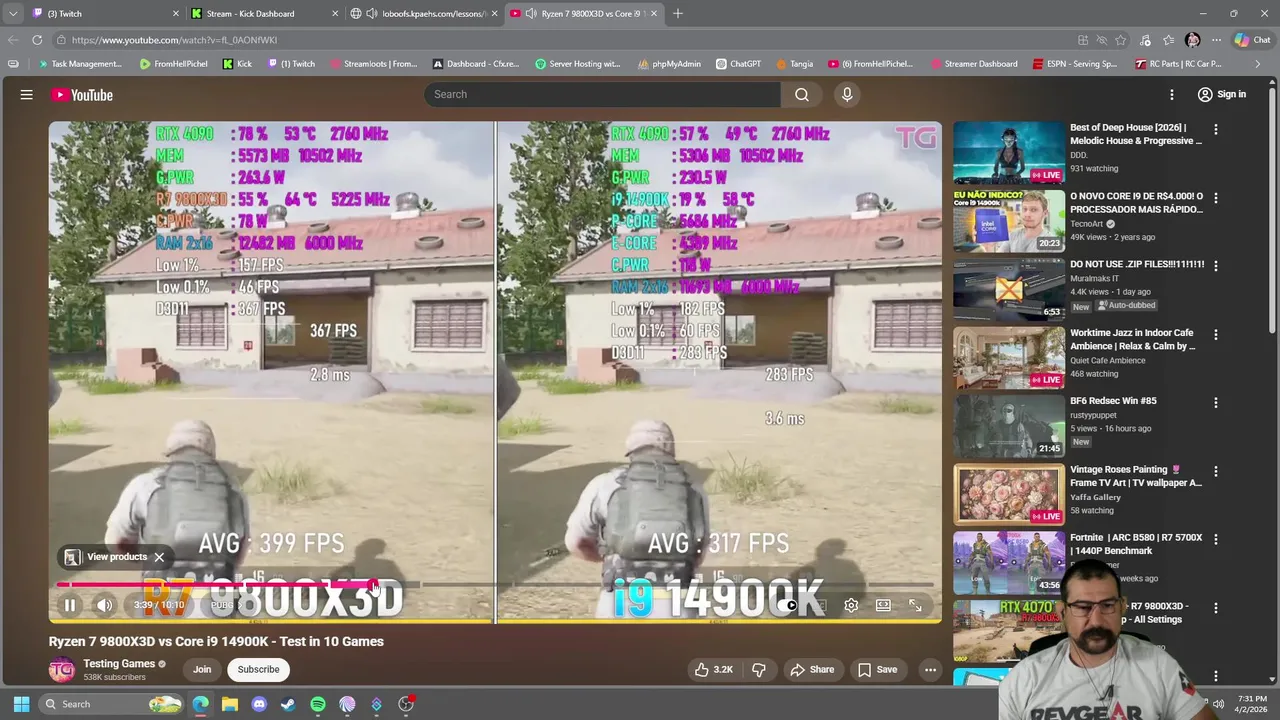Open the Windows Start menu

[x=21, y=704]
